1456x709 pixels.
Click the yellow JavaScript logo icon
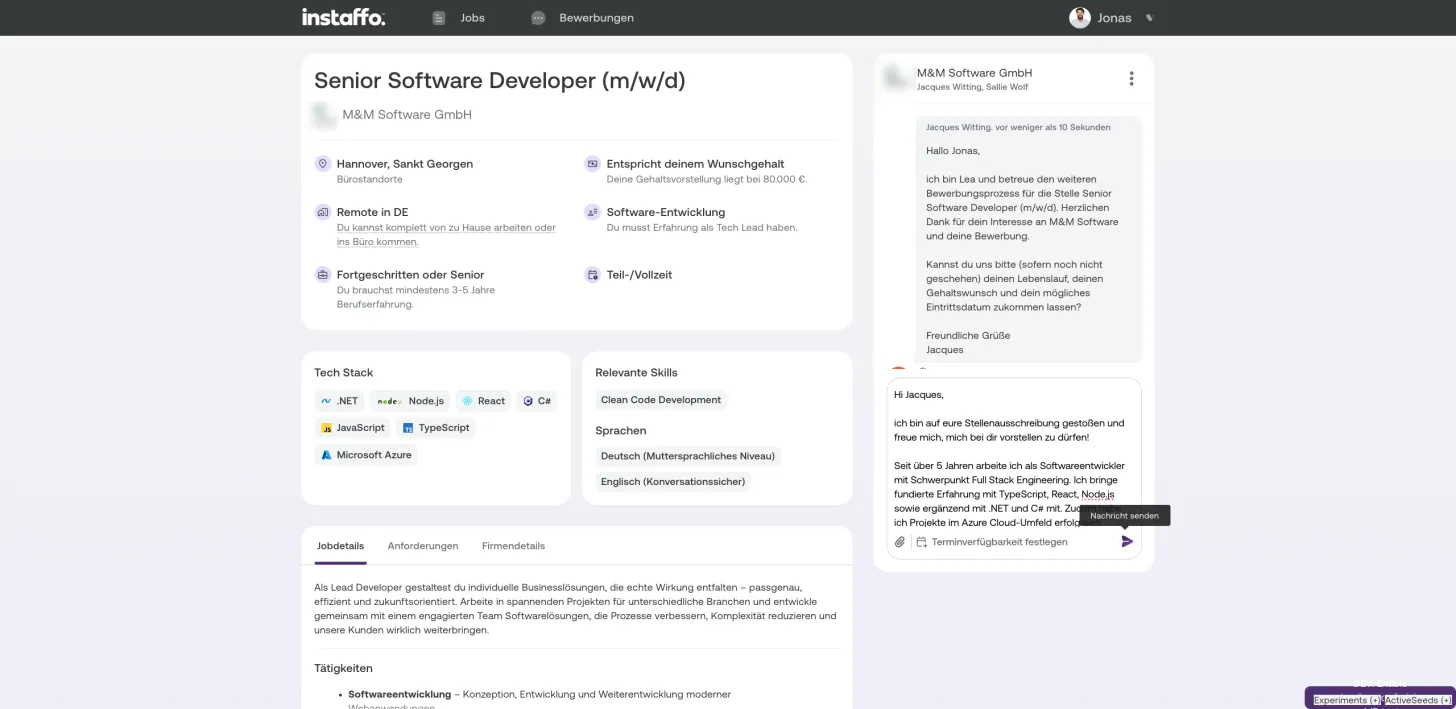pyautogui.click(x=326, y=428)
